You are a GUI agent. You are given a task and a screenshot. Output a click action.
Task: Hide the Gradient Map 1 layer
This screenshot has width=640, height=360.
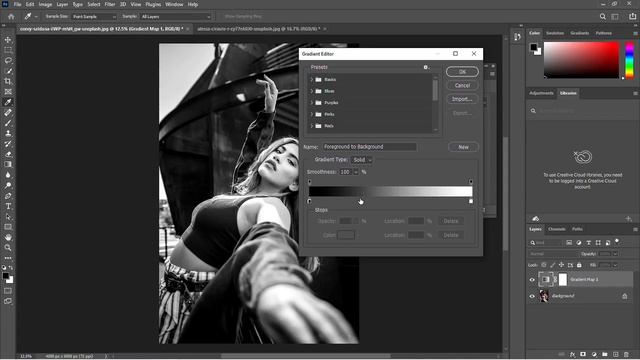[532, 280]
